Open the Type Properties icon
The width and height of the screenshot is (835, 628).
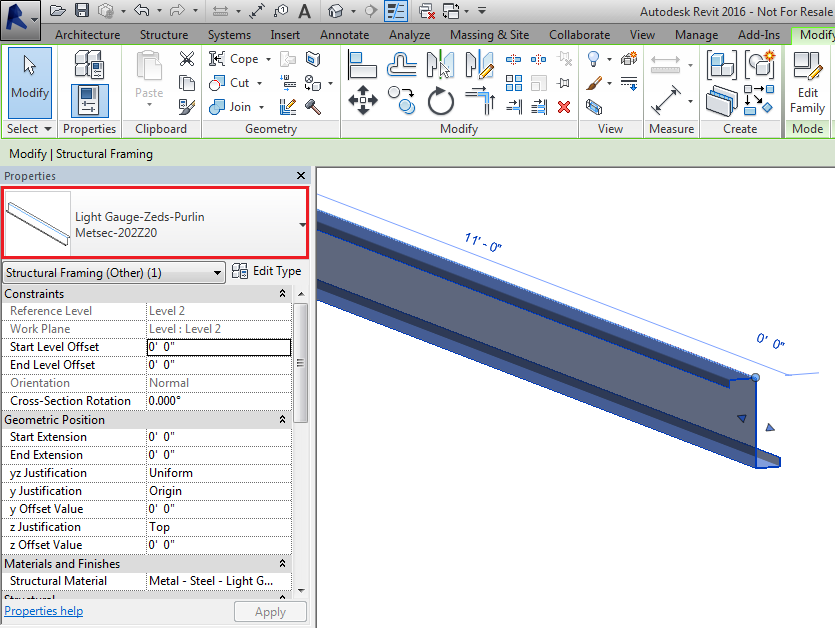[x=89, y=63]
